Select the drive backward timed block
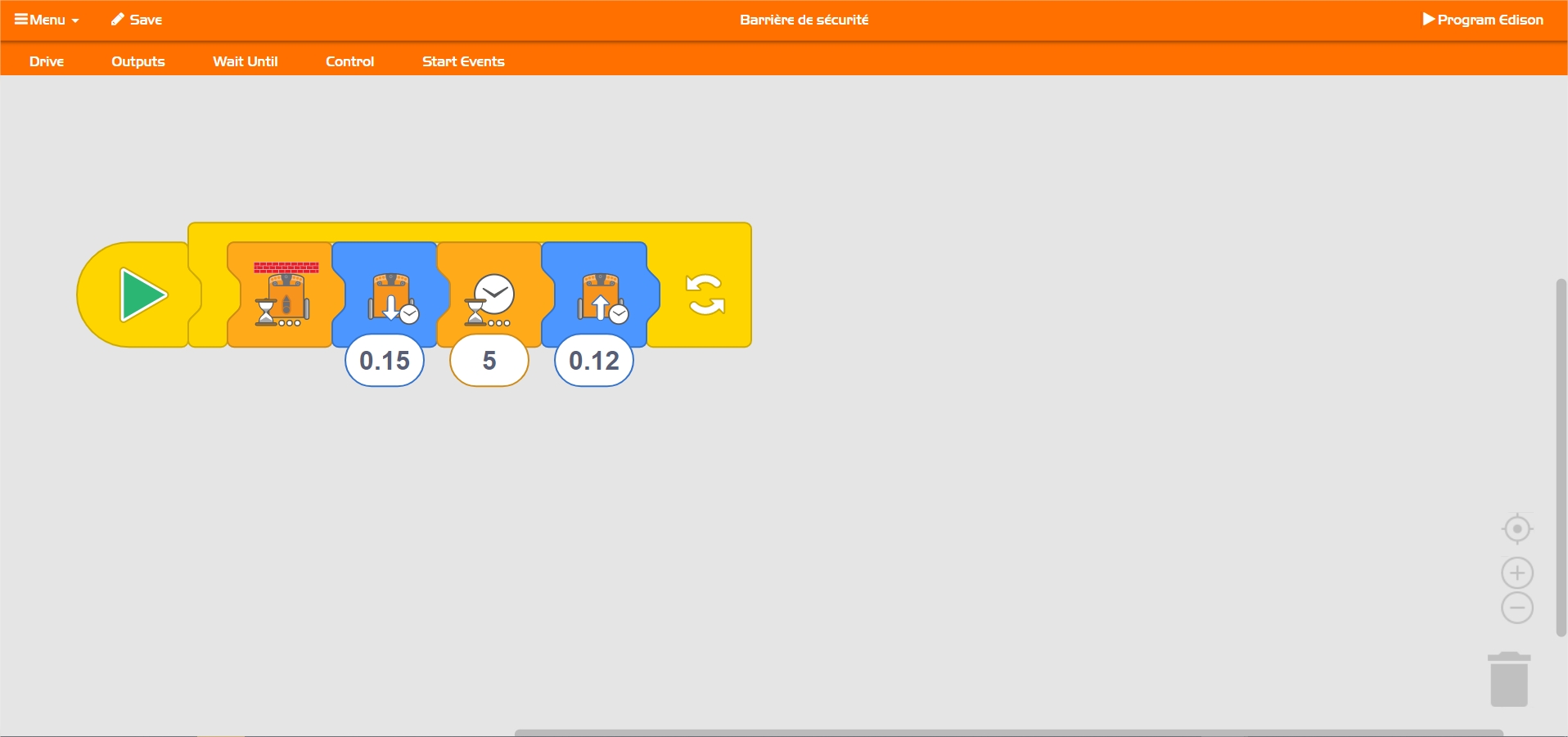 pos(388,295)
